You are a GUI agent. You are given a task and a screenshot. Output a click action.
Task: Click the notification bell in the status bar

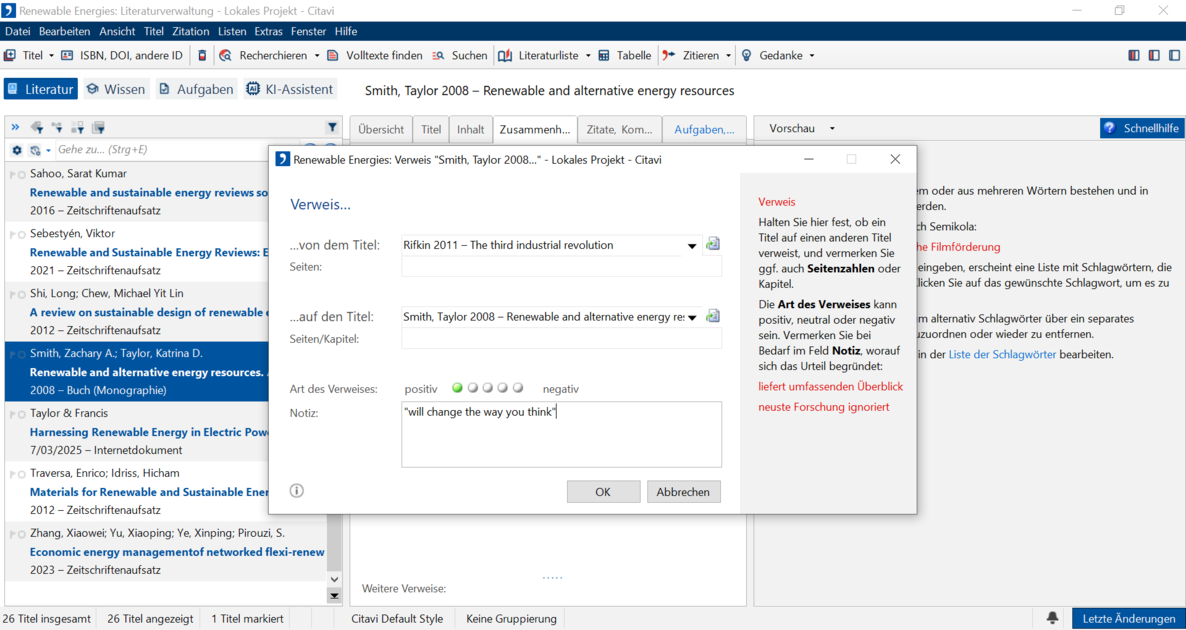pyautogui.click(x=1052, y=618)
